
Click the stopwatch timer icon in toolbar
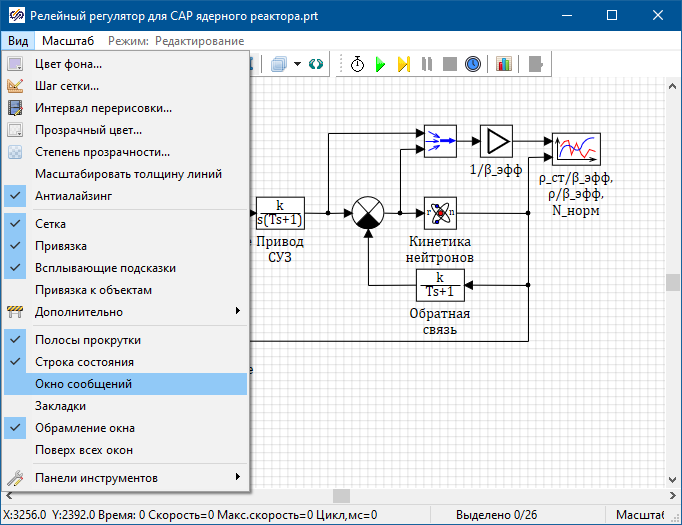(357, 64)
